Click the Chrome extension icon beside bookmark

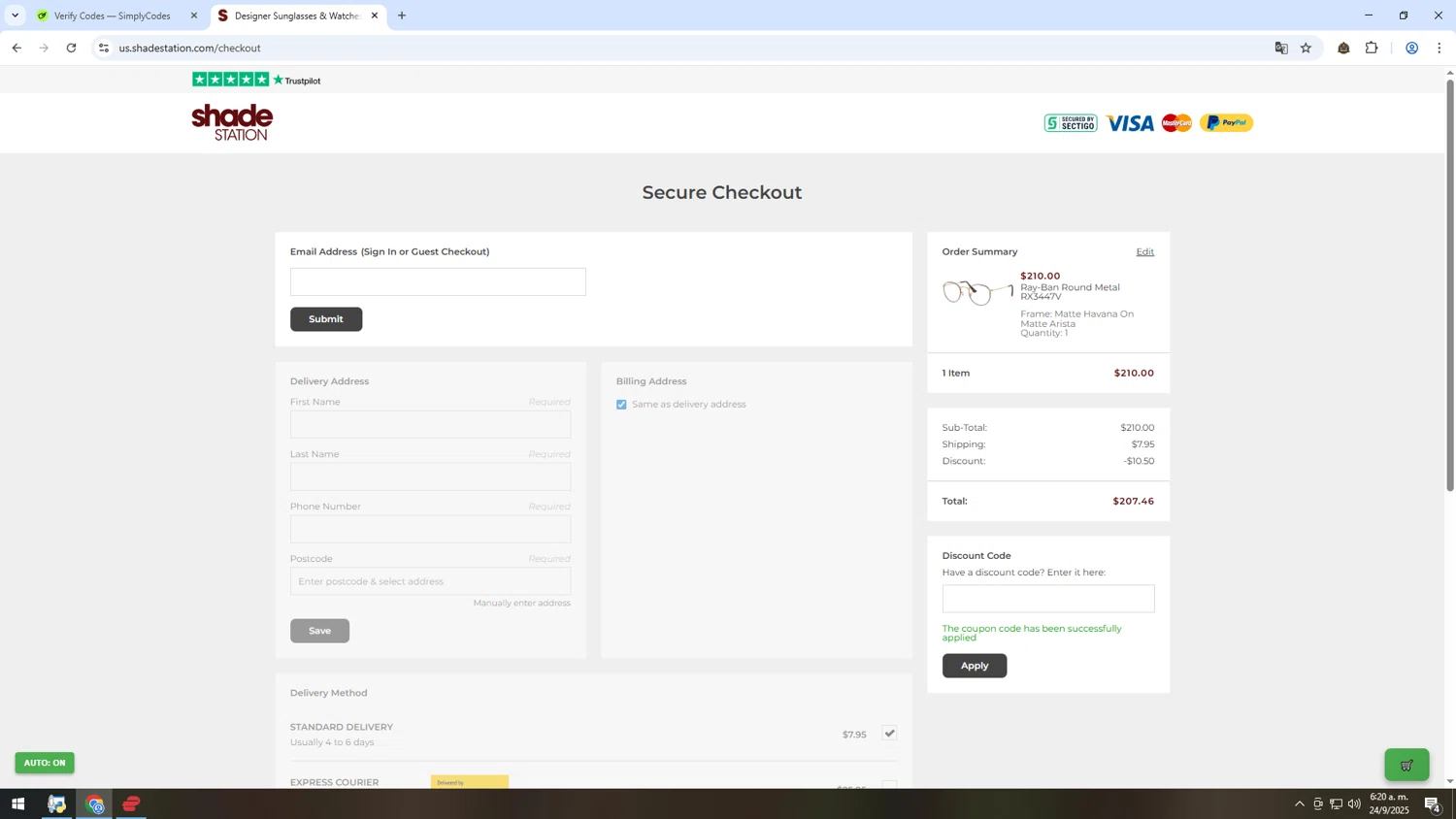point(1343,48)
